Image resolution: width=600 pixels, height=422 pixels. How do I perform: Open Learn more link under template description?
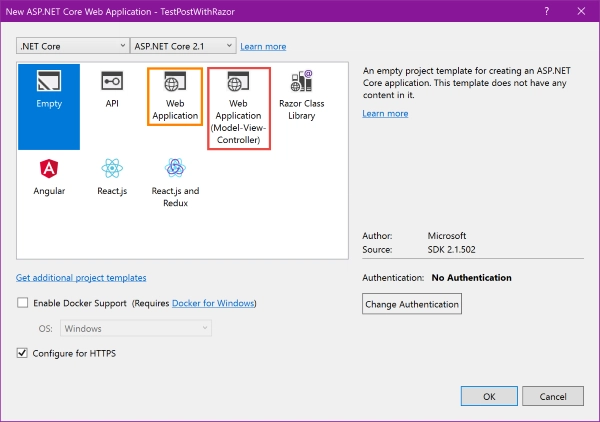coord(385,114)
